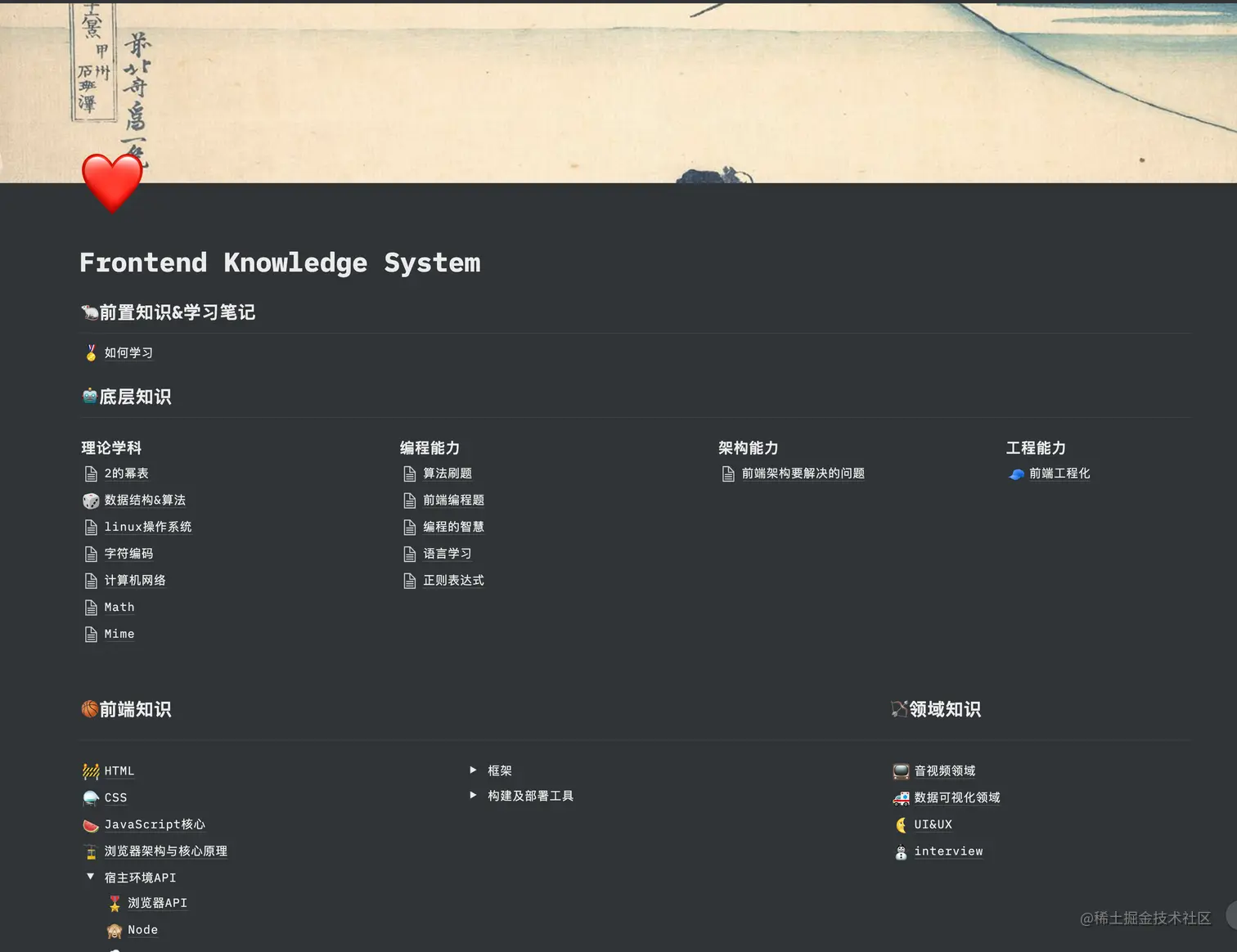
Task: Click medal icon beside 浏览器API
Action: 115,904
